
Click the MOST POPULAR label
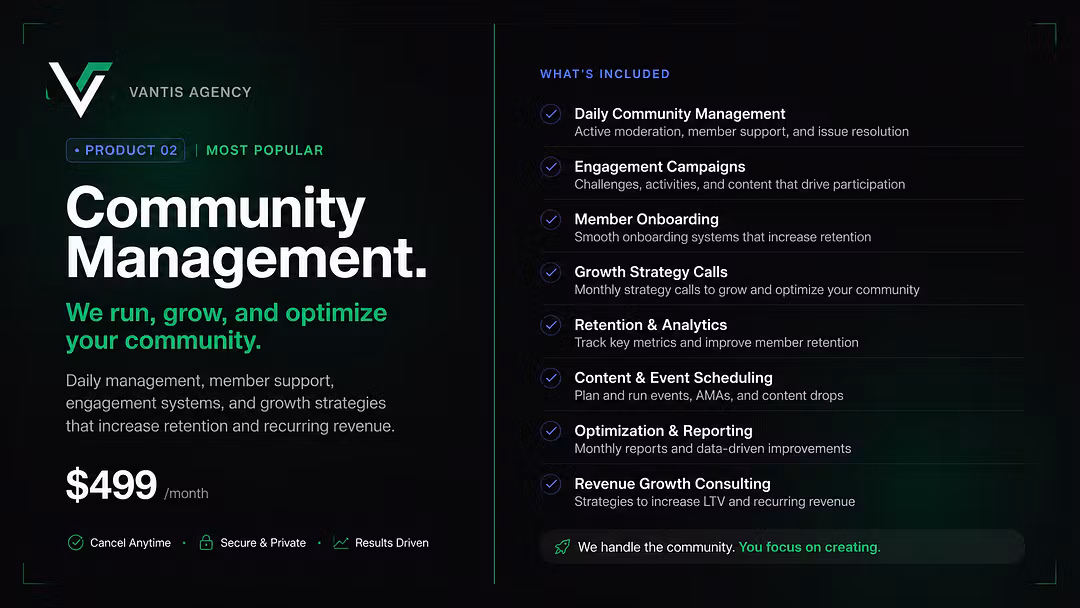click(x=264, y=150)
